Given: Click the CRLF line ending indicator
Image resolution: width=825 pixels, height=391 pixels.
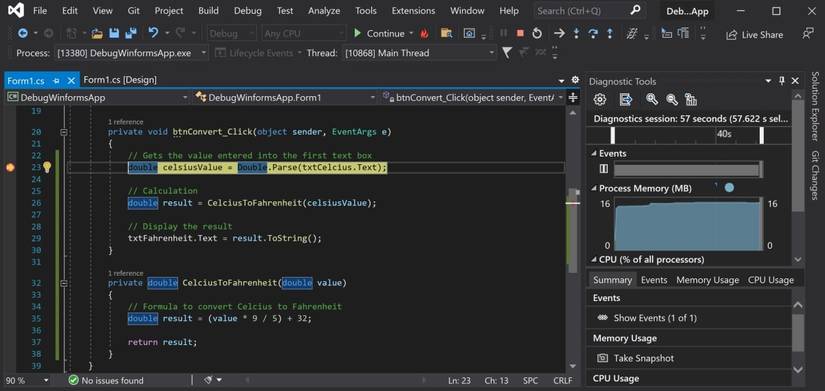Looking at the screenshot, I should pos(563,380).
